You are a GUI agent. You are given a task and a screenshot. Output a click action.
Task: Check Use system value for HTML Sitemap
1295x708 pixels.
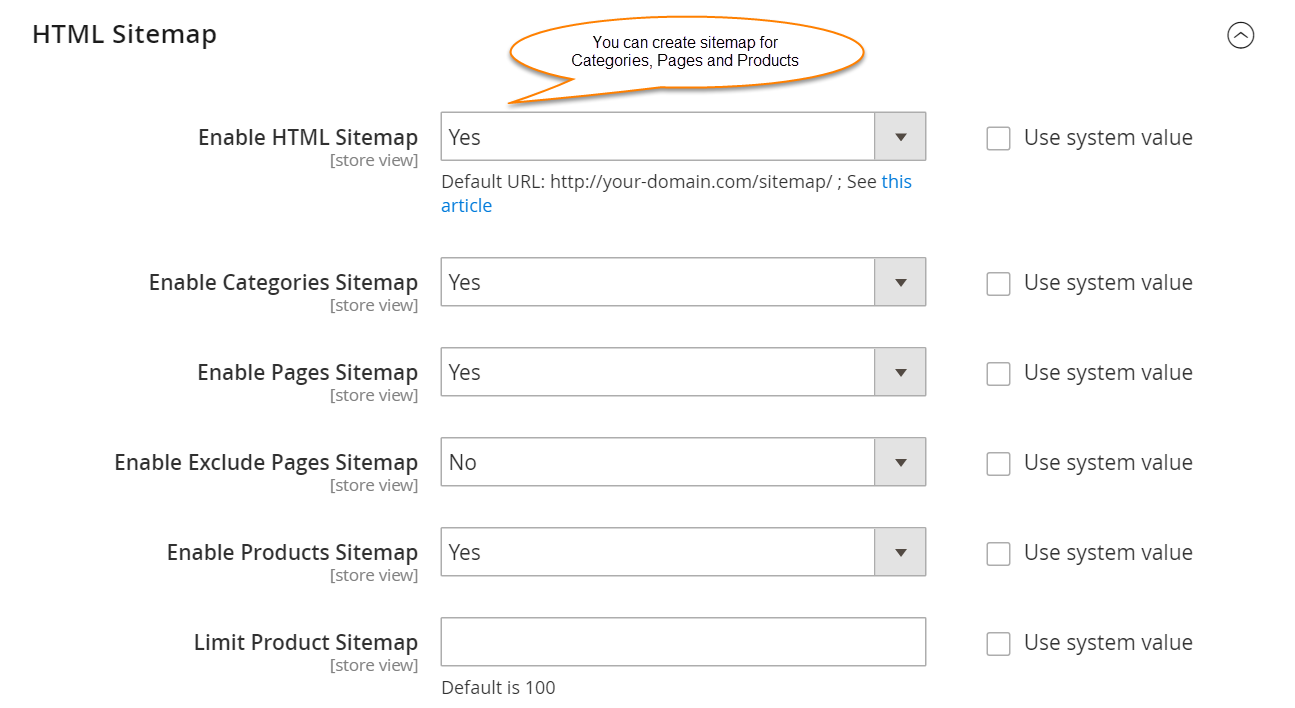(998, 138)
